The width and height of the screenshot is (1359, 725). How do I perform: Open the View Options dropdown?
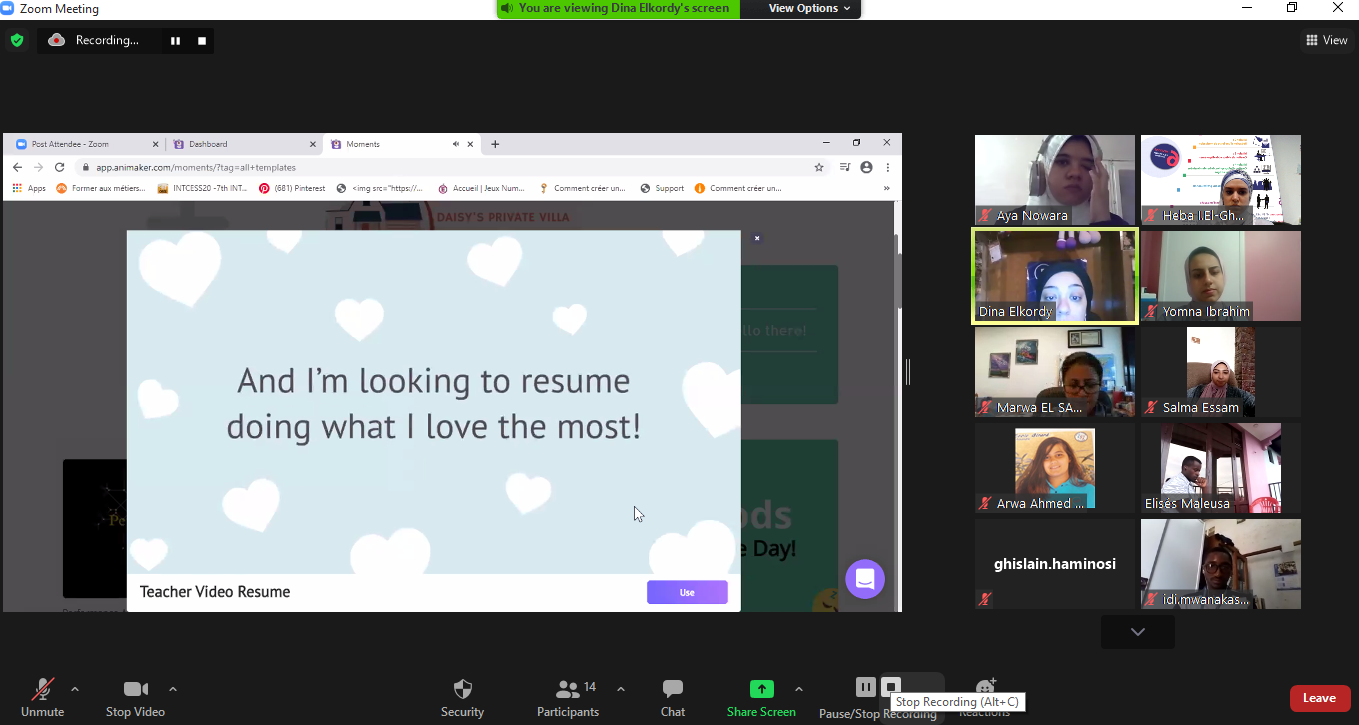(x=809, y=8)
